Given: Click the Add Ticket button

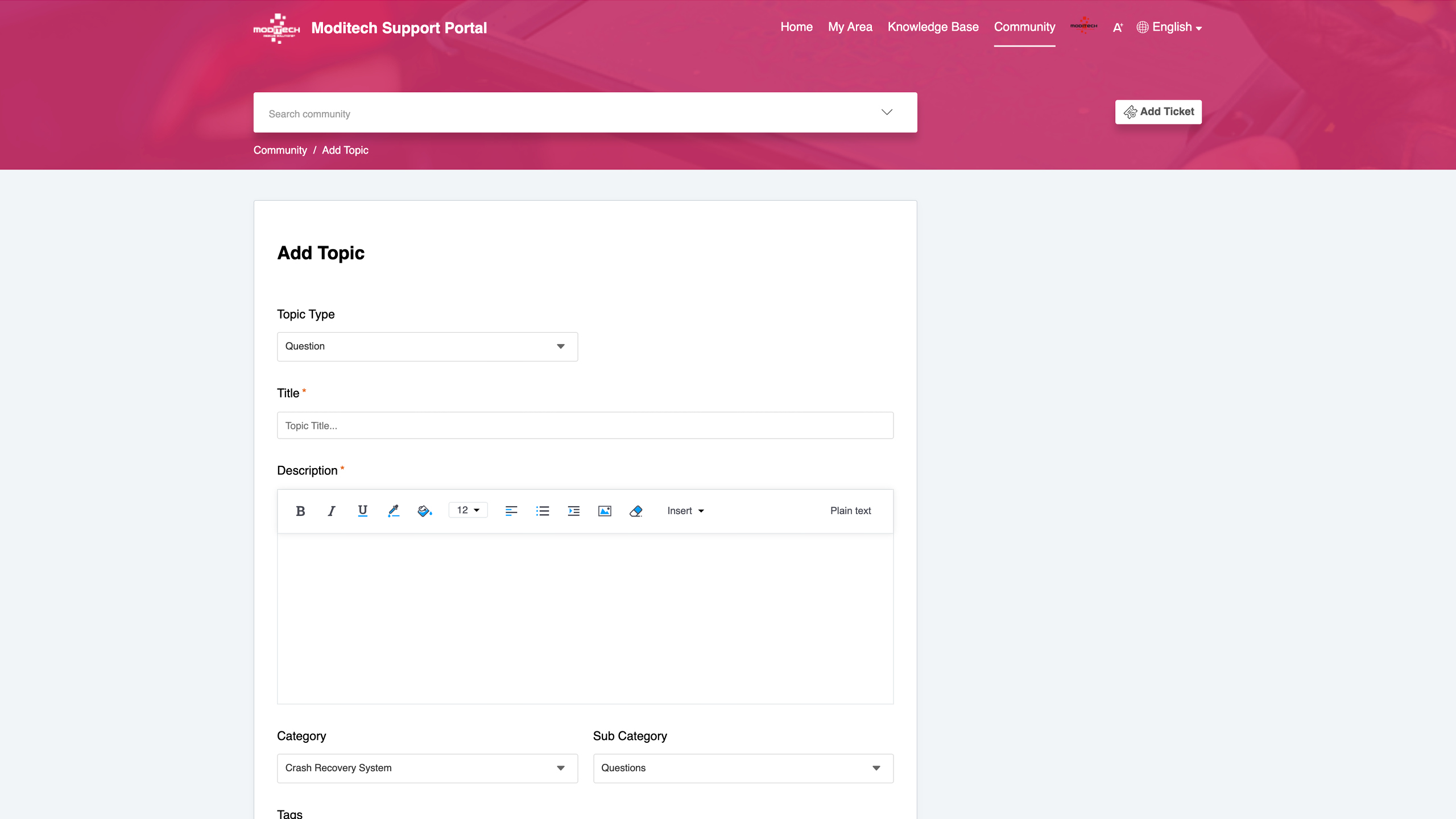Looking at the screenshot, I should click(1158, 112).
